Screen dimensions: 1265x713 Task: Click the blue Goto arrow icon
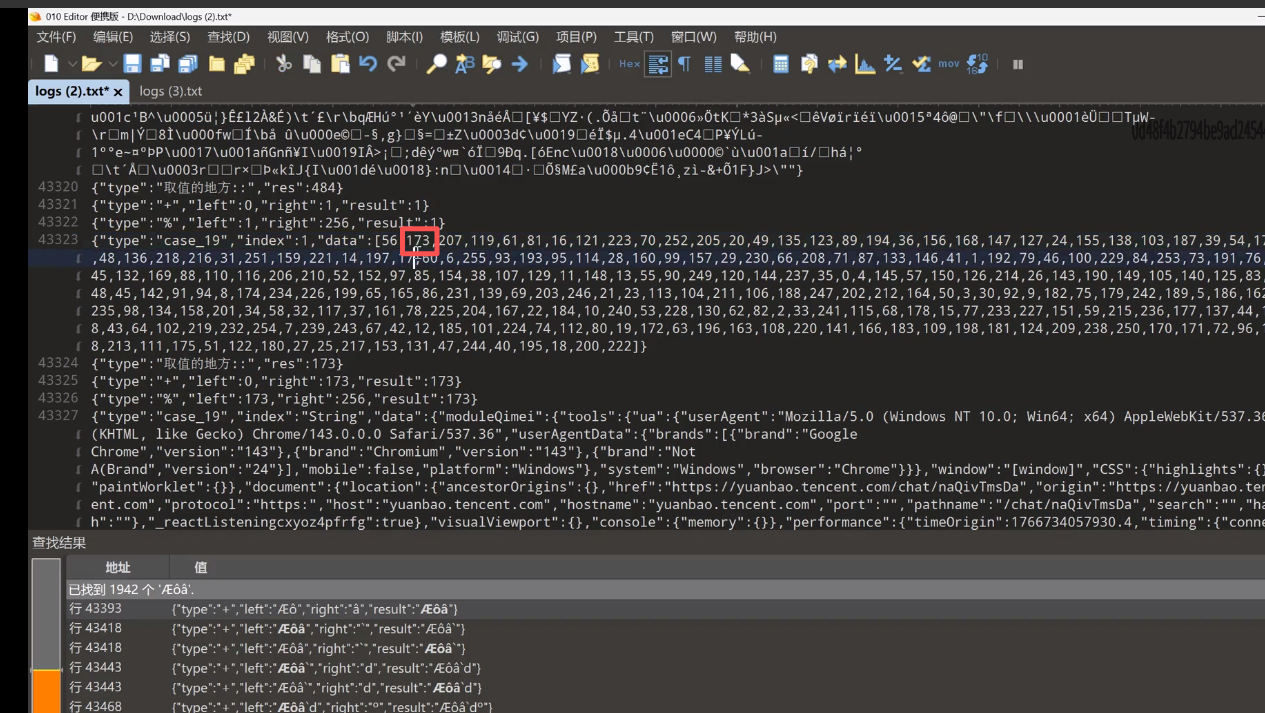[519, 64]
